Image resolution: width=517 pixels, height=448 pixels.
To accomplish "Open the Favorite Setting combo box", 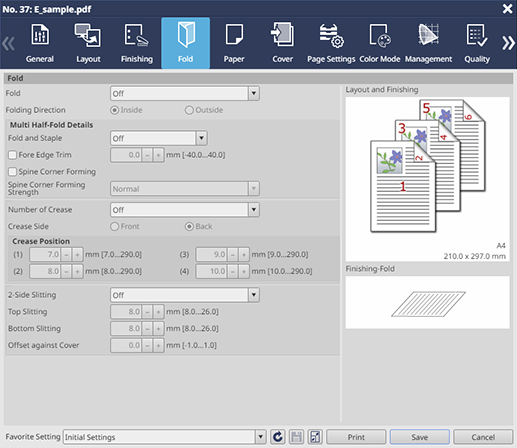I will 164,437.
